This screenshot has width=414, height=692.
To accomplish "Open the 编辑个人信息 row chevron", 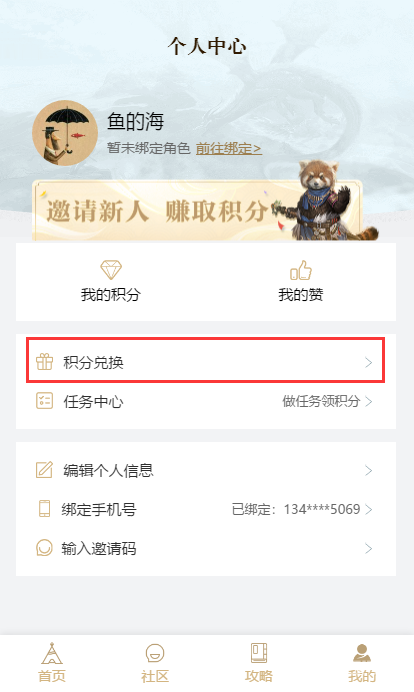I will 369,470.
